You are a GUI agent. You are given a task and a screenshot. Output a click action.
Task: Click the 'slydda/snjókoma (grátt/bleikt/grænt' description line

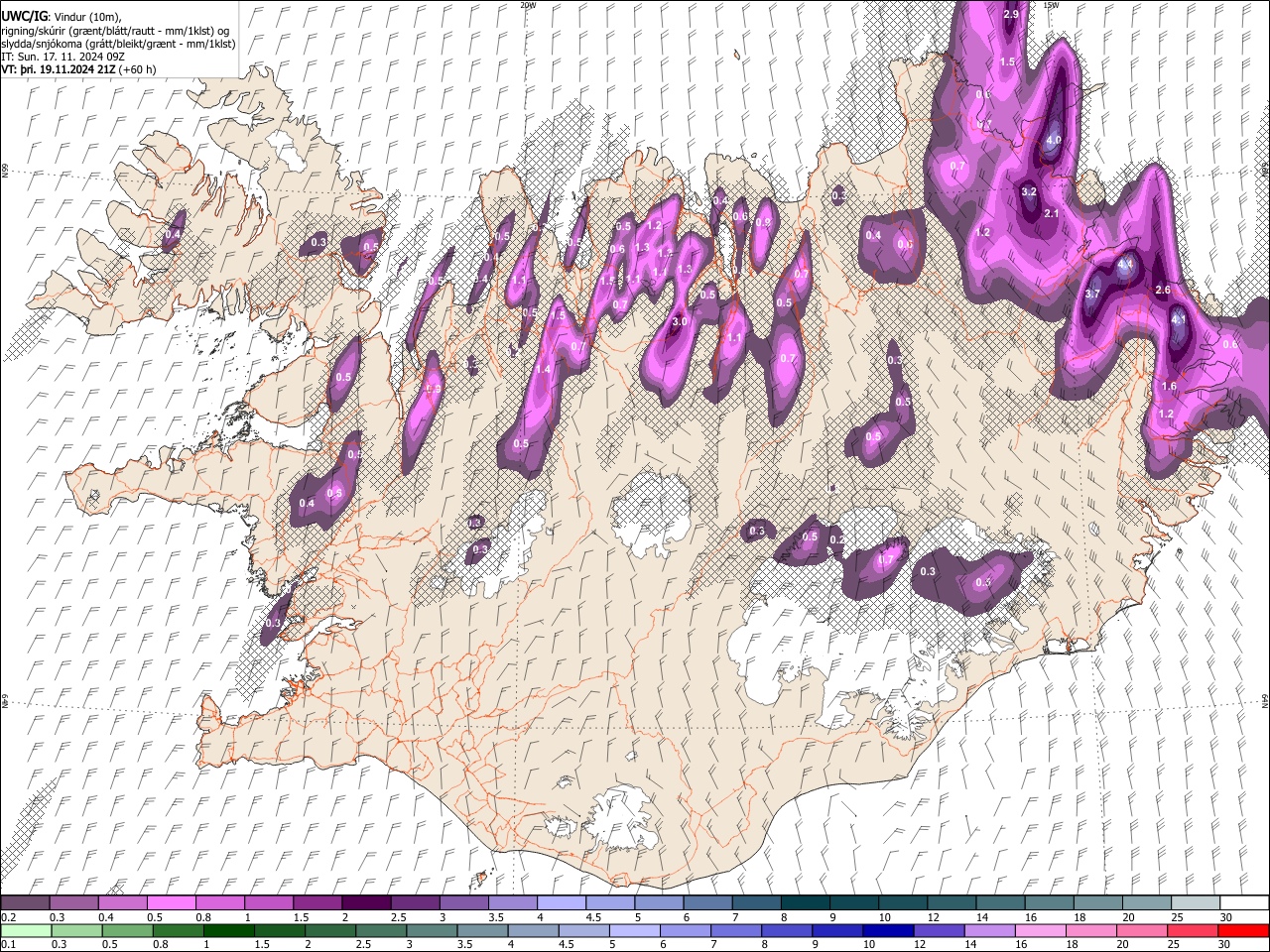coord(119,44)
